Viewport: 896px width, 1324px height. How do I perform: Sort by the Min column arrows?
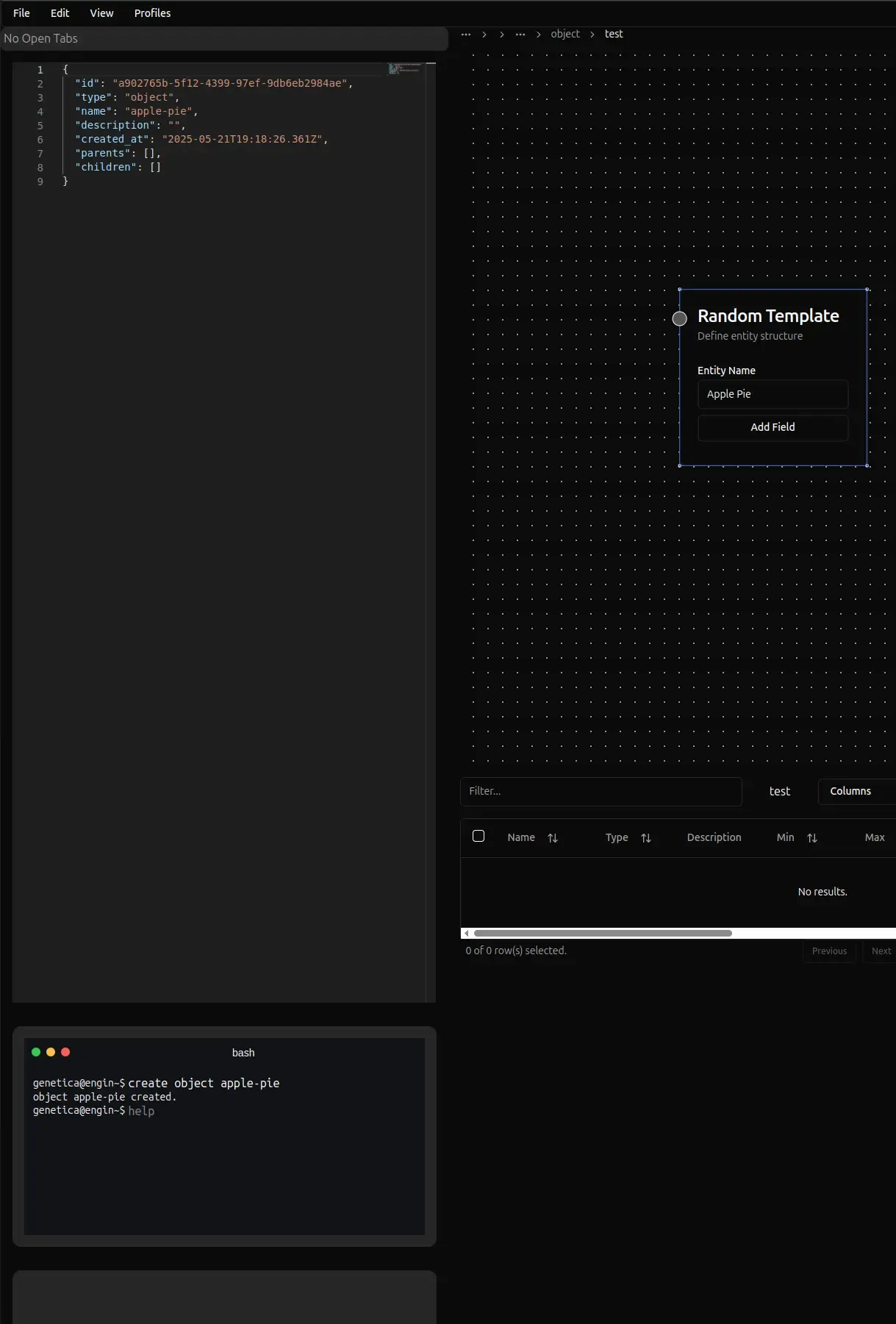tap(812, 838)
